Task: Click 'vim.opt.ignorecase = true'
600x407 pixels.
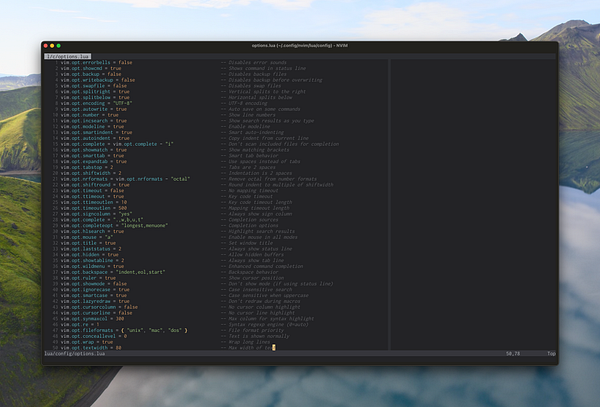Action: [x=95, y=290]
